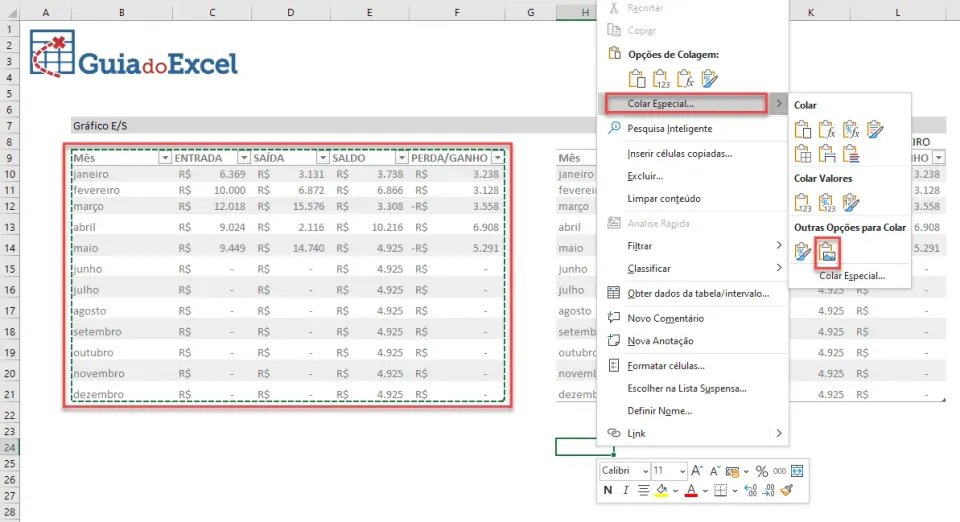This screenshot has height=522, width=960.
Task: Toggle italic (I) in the mini toolbar
Action: point(625,490)
